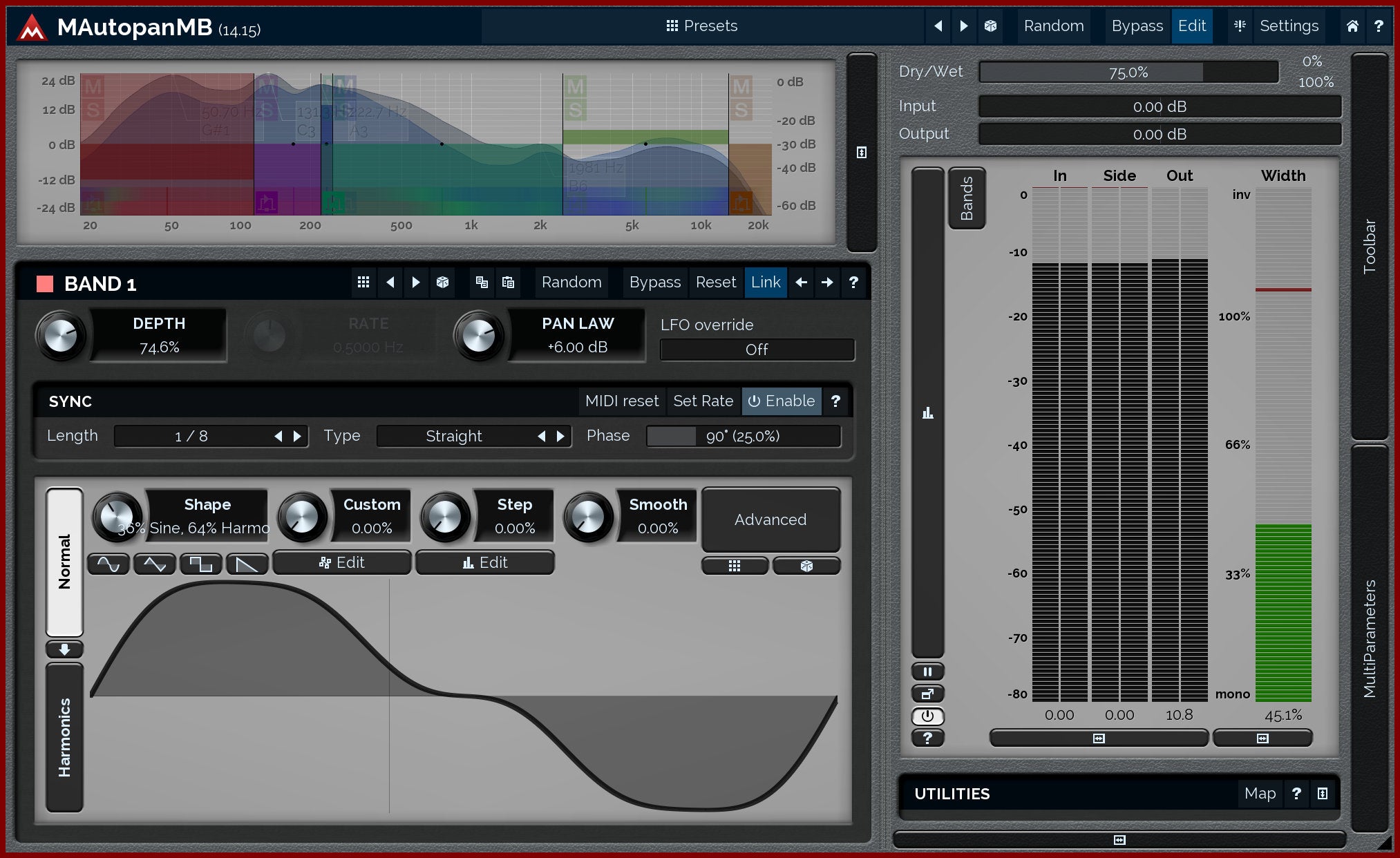Click the Band 1 copy icon

[482, 282]
